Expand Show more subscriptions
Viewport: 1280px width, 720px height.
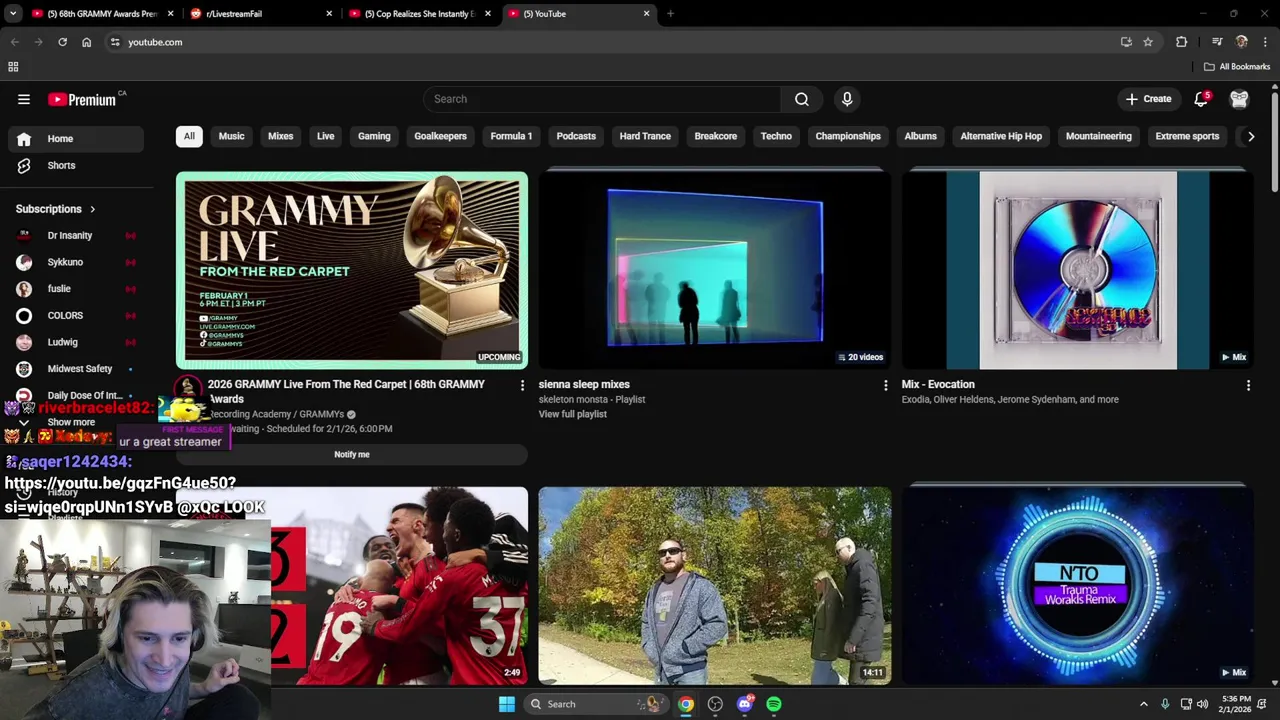[x=70, y=422]
